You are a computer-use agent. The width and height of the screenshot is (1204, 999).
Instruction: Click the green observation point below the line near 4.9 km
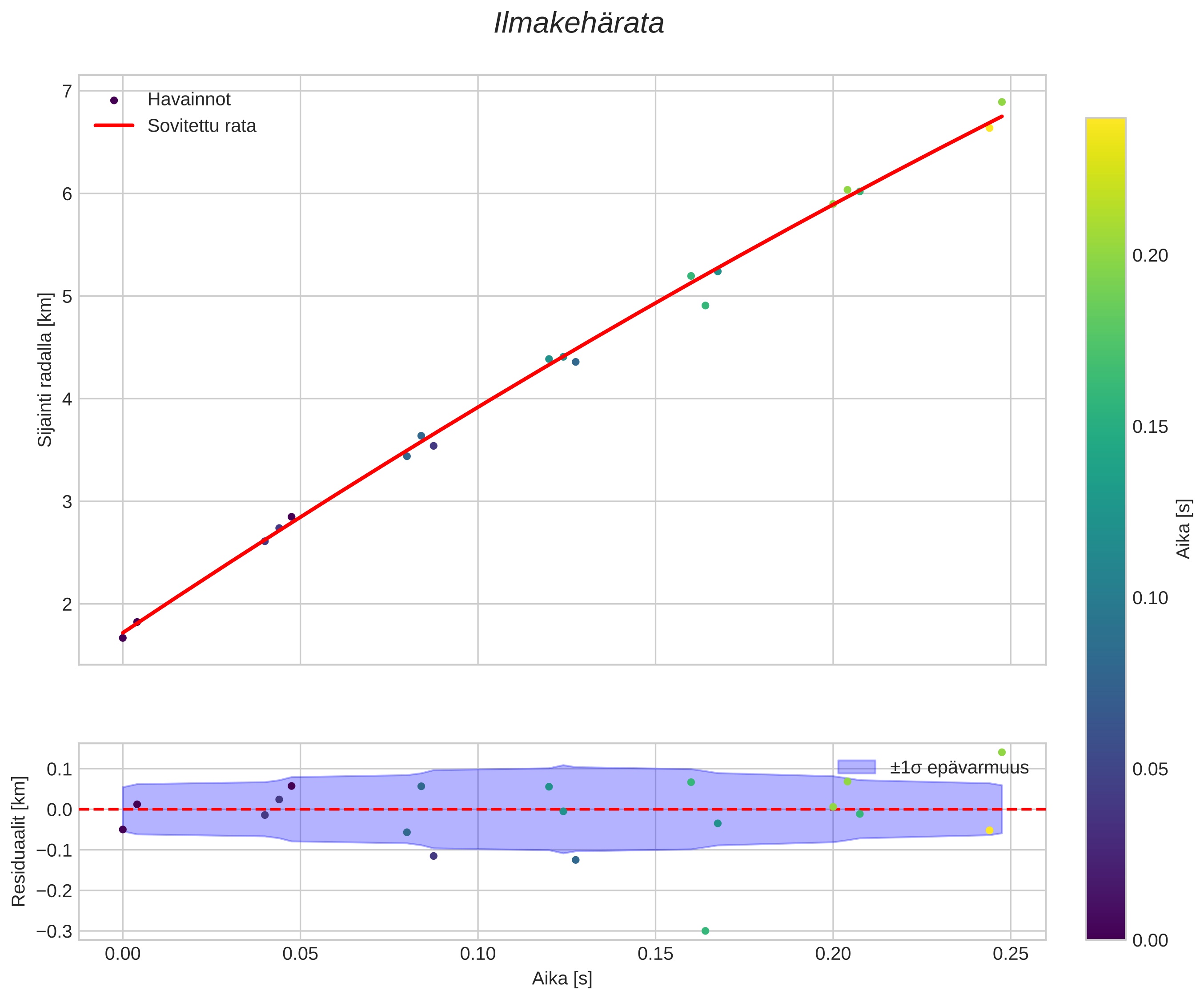click(705, 306)
